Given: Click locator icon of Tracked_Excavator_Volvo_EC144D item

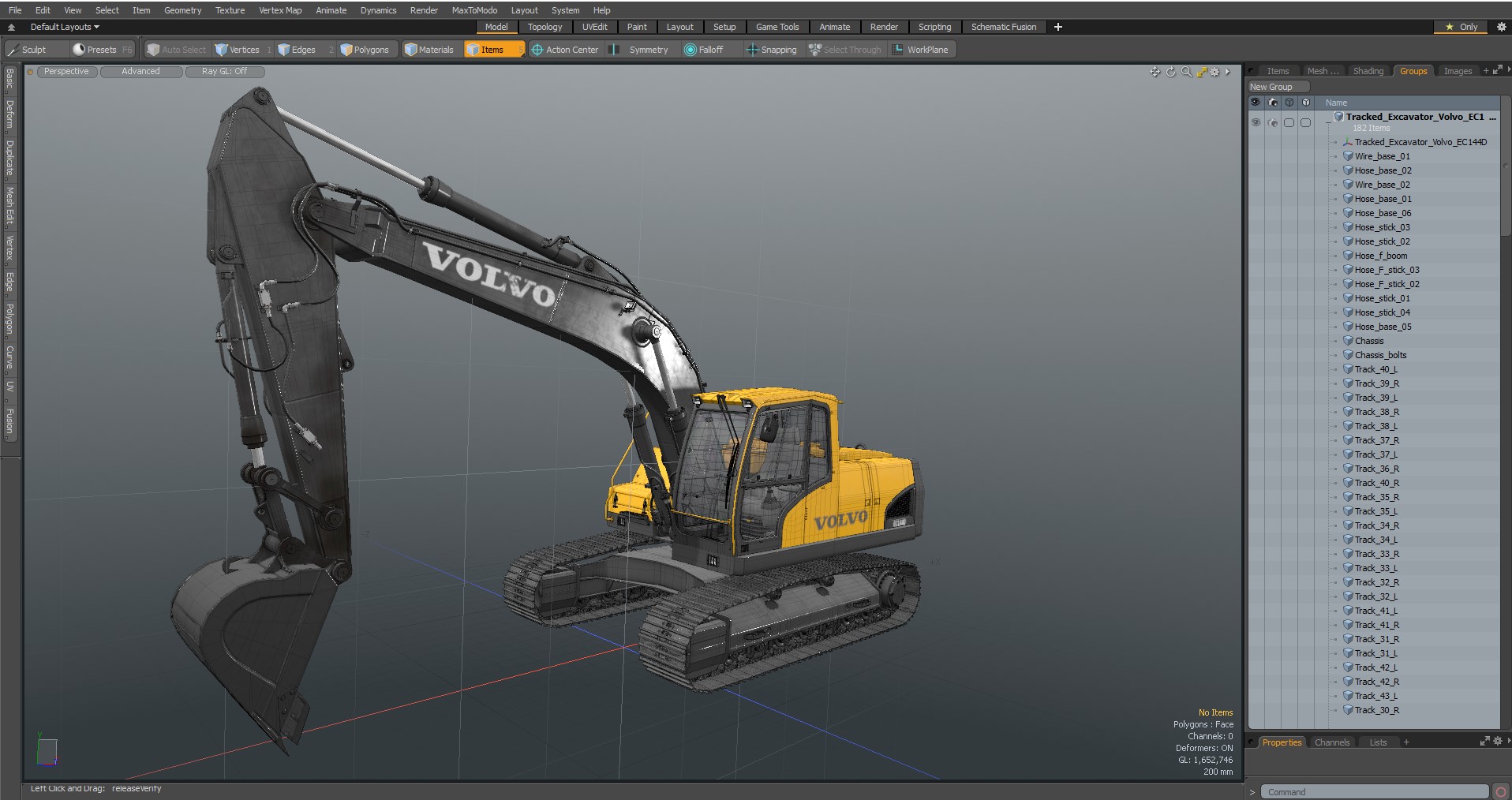Looking at the screenshot, I should tap(1348, 142).
